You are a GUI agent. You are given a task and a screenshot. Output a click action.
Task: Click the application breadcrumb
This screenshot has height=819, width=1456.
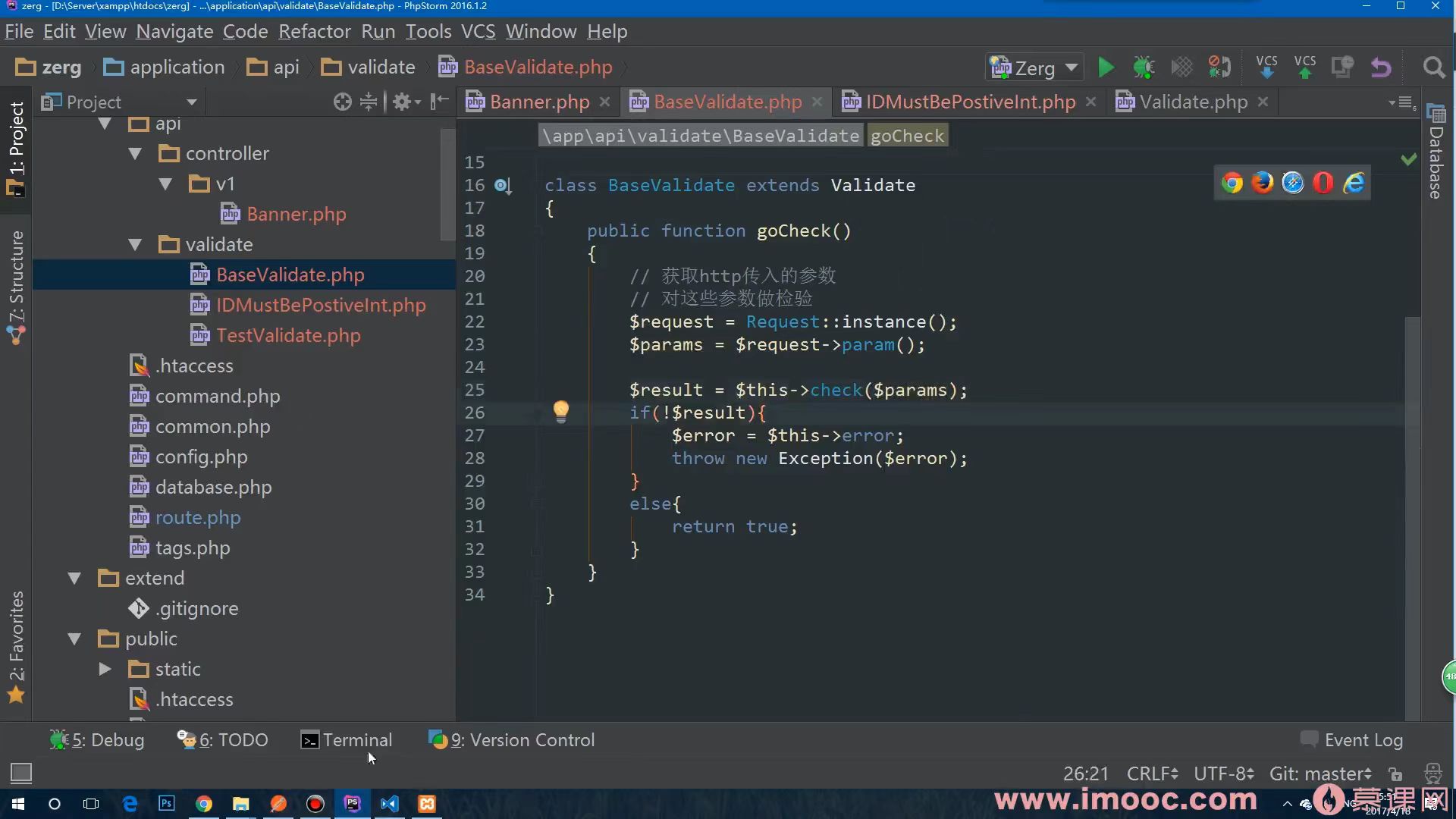click(x=165, y=67)
